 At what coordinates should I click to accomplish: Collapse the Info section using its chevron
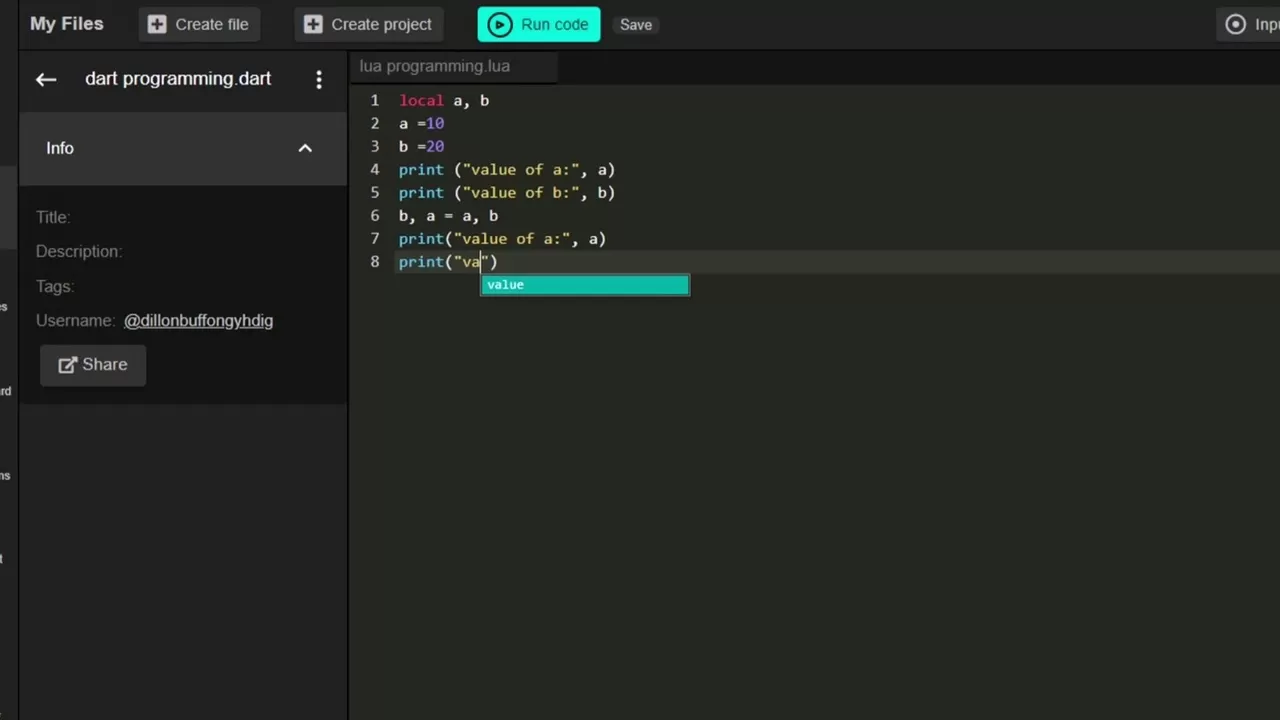pyautogui.click(x=305, y=148)
